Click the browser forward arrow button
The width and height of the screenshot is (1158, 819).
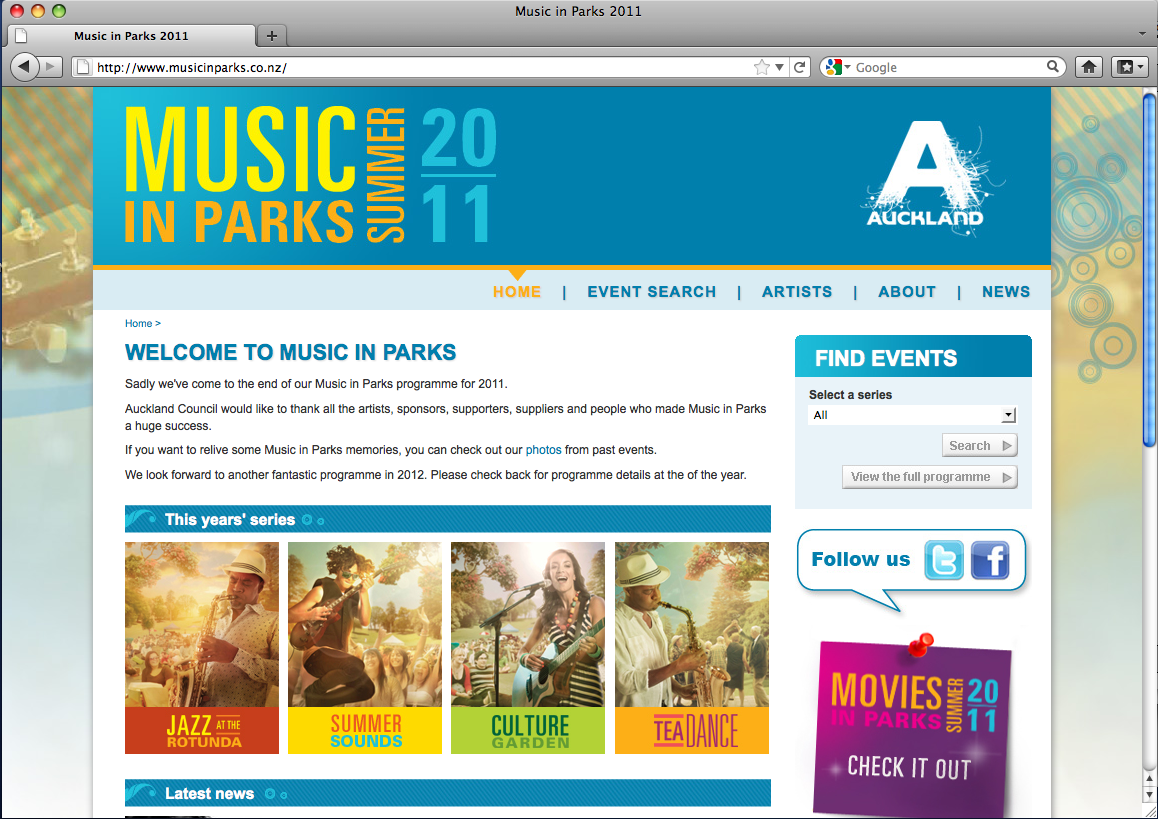(51, 67)
